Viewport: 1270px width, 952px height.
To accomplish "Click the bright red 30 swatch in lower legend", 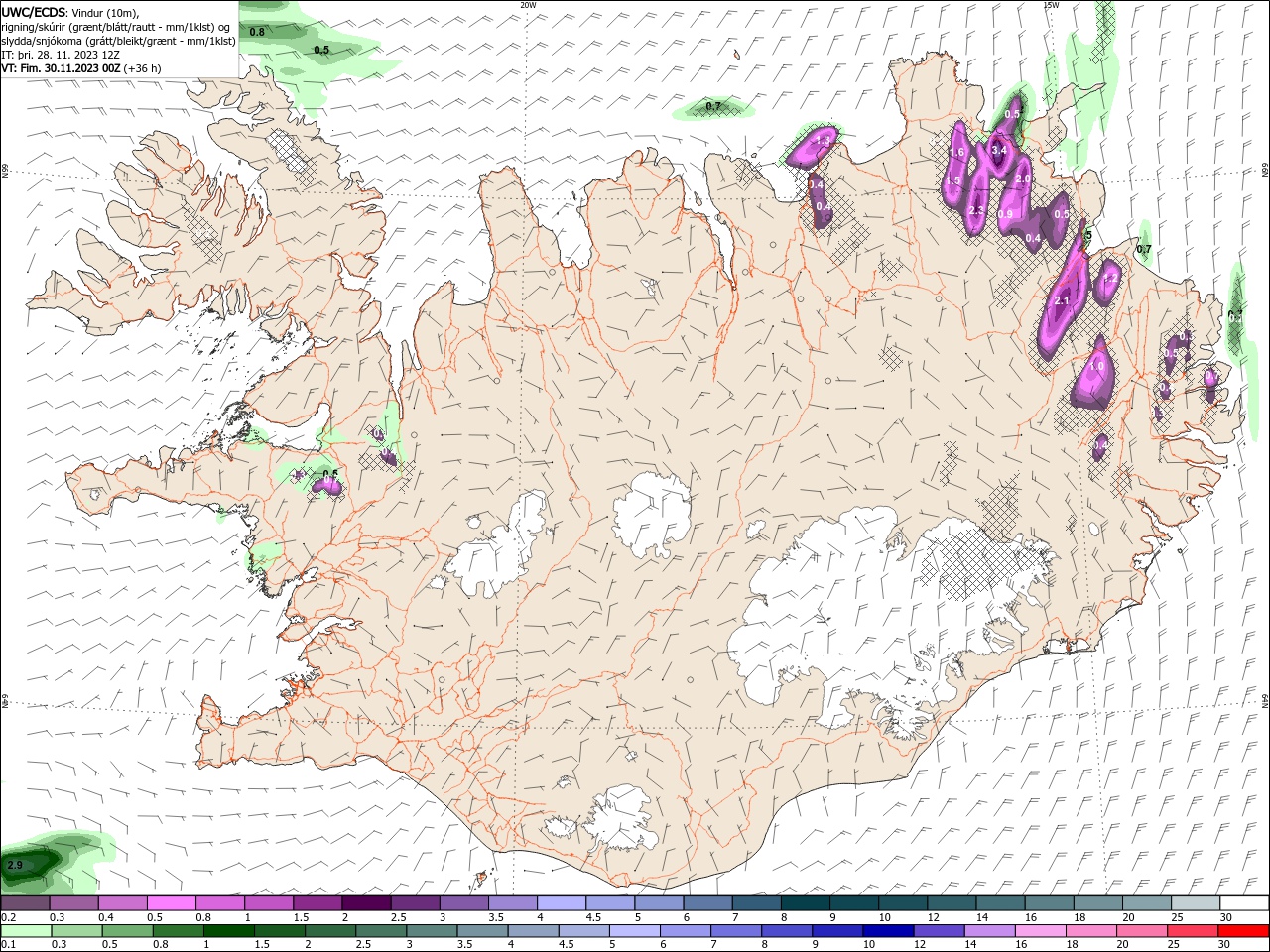I will [x=1243, y=931].
